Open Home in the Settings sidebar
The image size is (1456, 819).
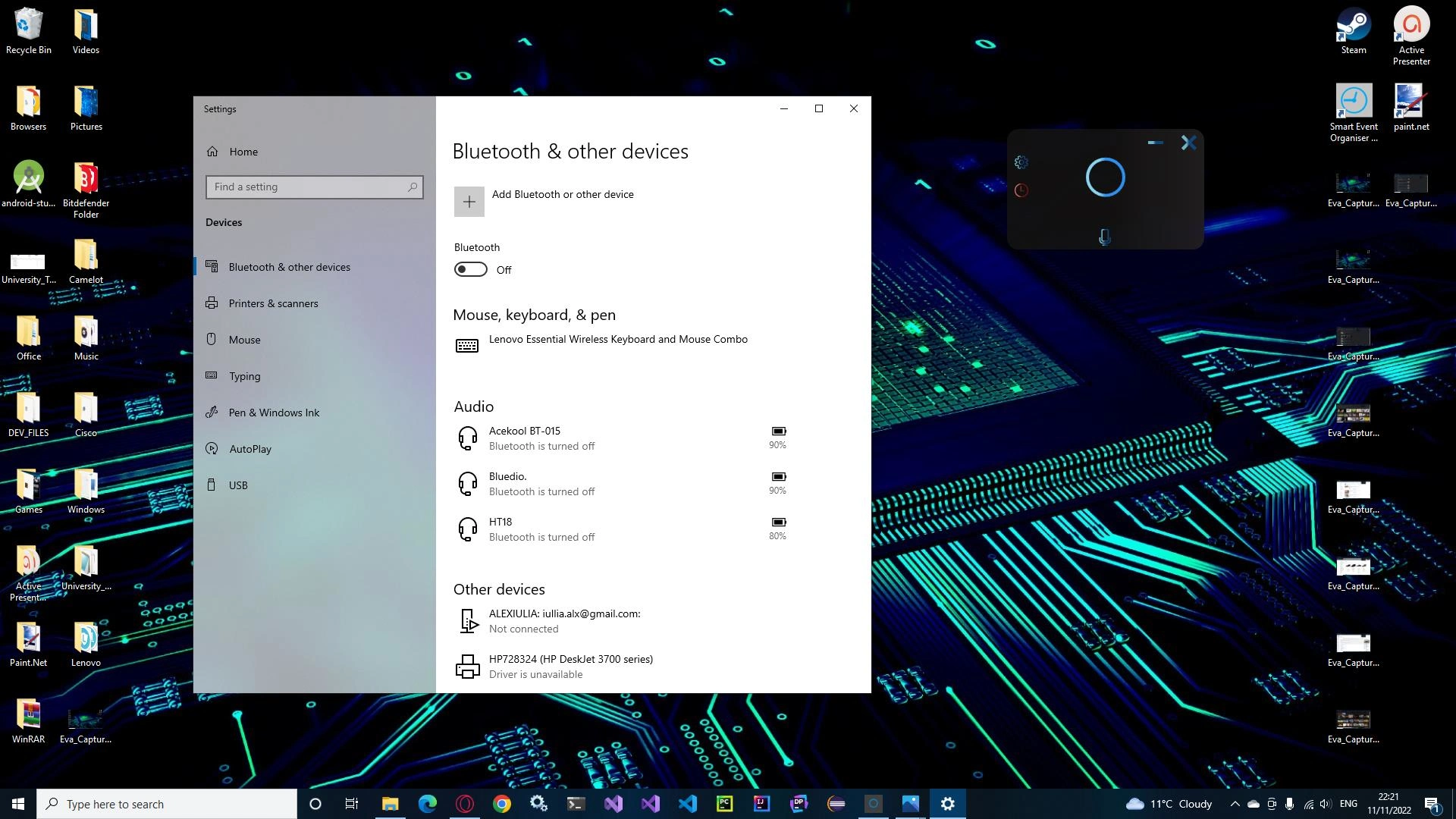tap(315, 152)
